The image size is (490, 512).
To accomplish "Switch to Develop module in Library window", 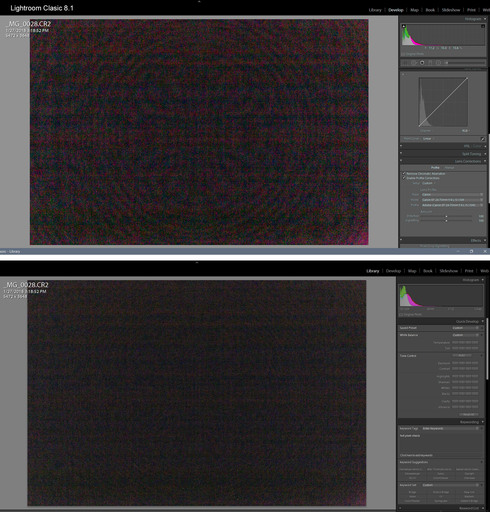I will [x=393, y=271].
